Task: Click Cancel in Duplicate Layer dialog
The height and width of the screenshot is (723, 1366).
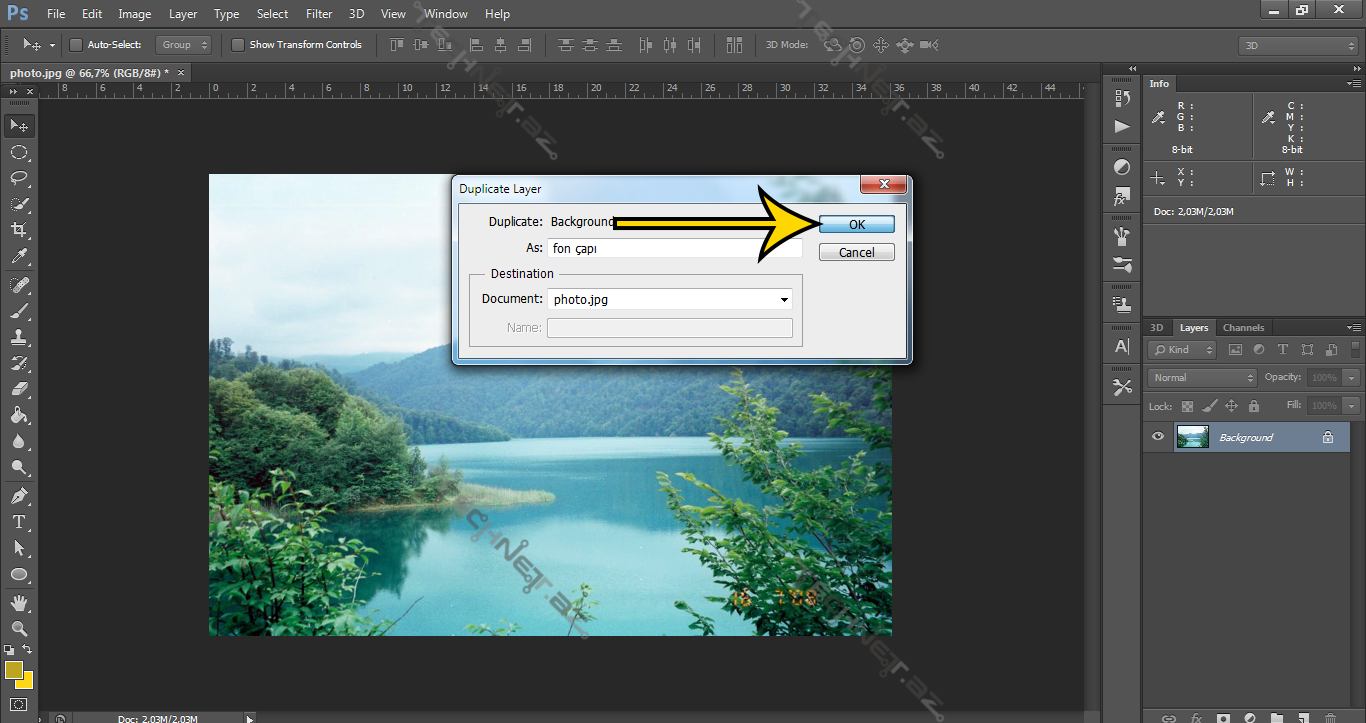Action: [x=856, y=253]
